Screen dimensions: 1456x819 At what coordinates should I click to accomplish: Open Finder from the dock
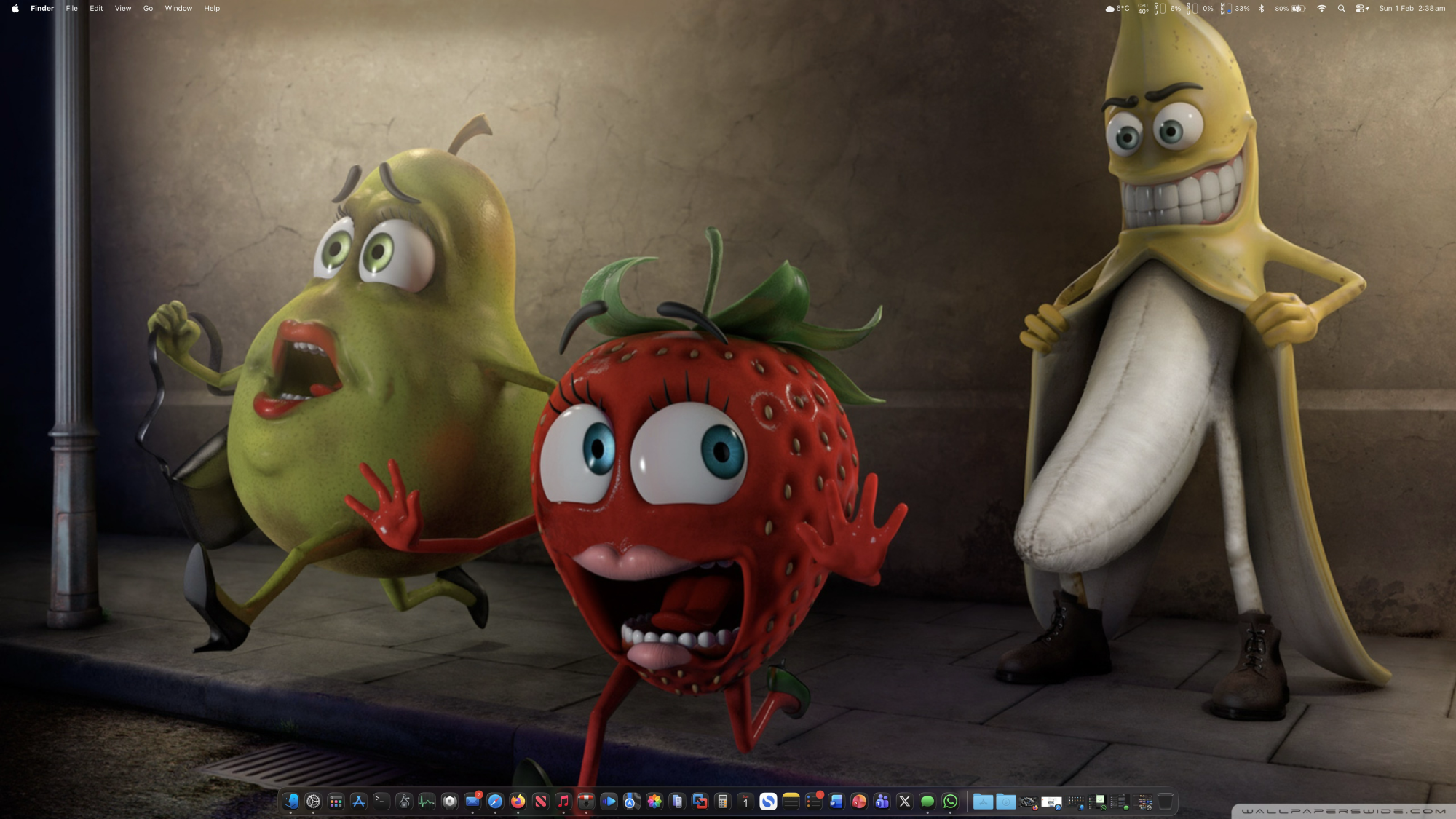point(290,802)
